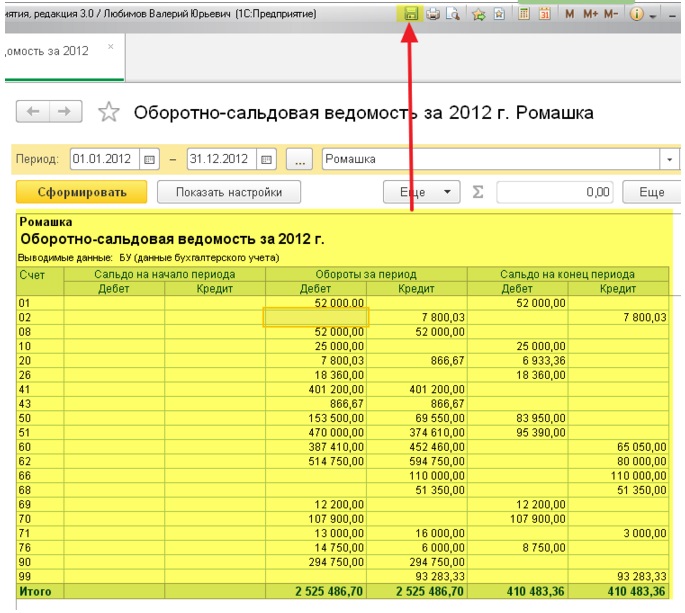Click the period end date field 31.12.2012

221,159
